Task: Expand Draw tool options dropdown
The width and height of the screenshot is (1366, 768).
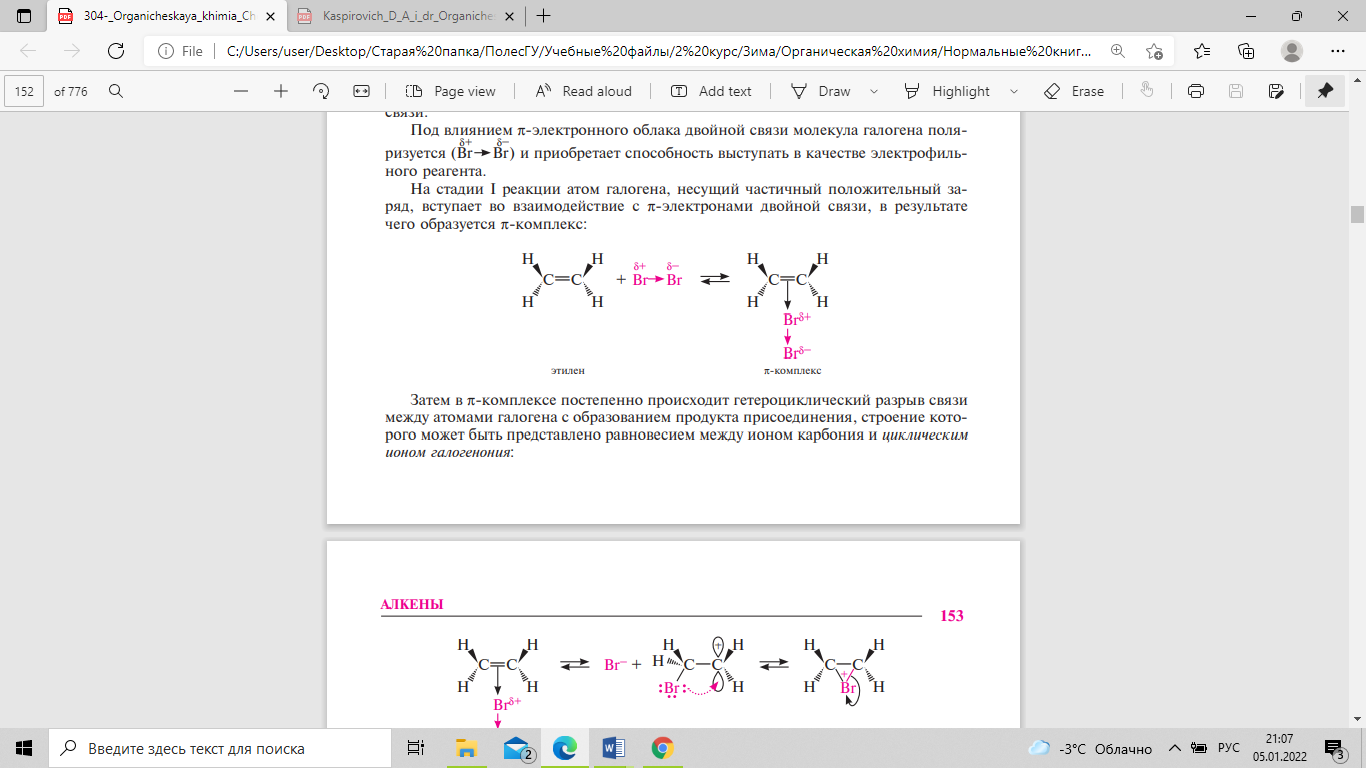Action: tap(874, 91)
